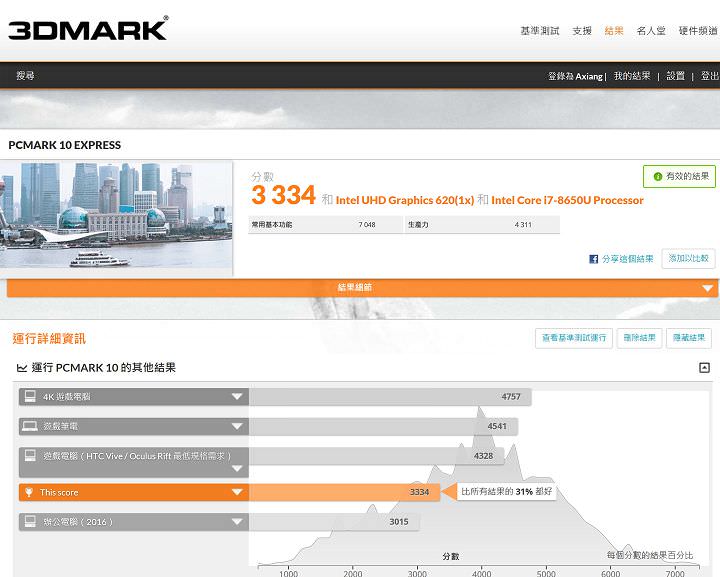
Task: Open Intel Core i7-8650U Processor link
Action: (x=567, y=200)
